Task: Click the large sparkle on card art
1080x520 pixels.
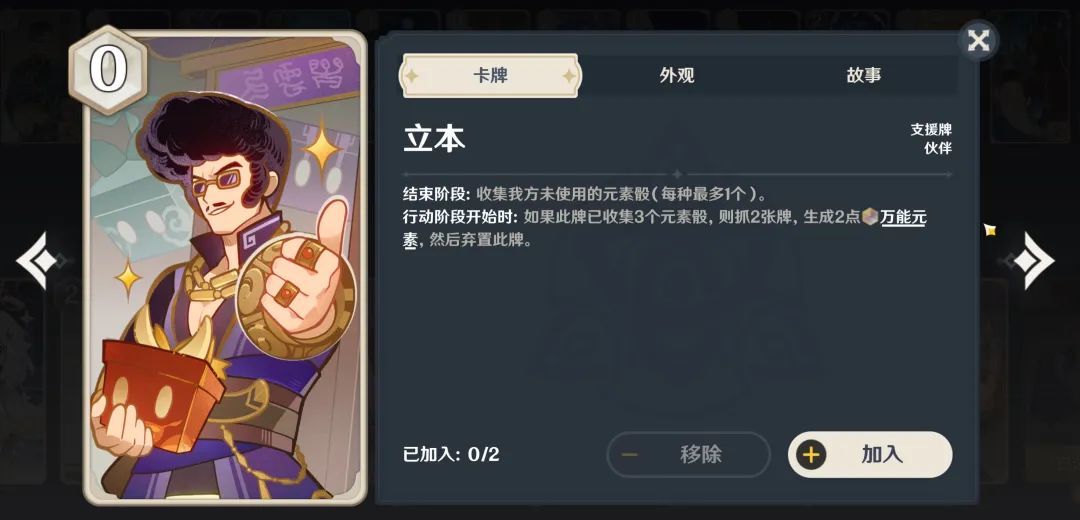Action: tap(320, 149)
